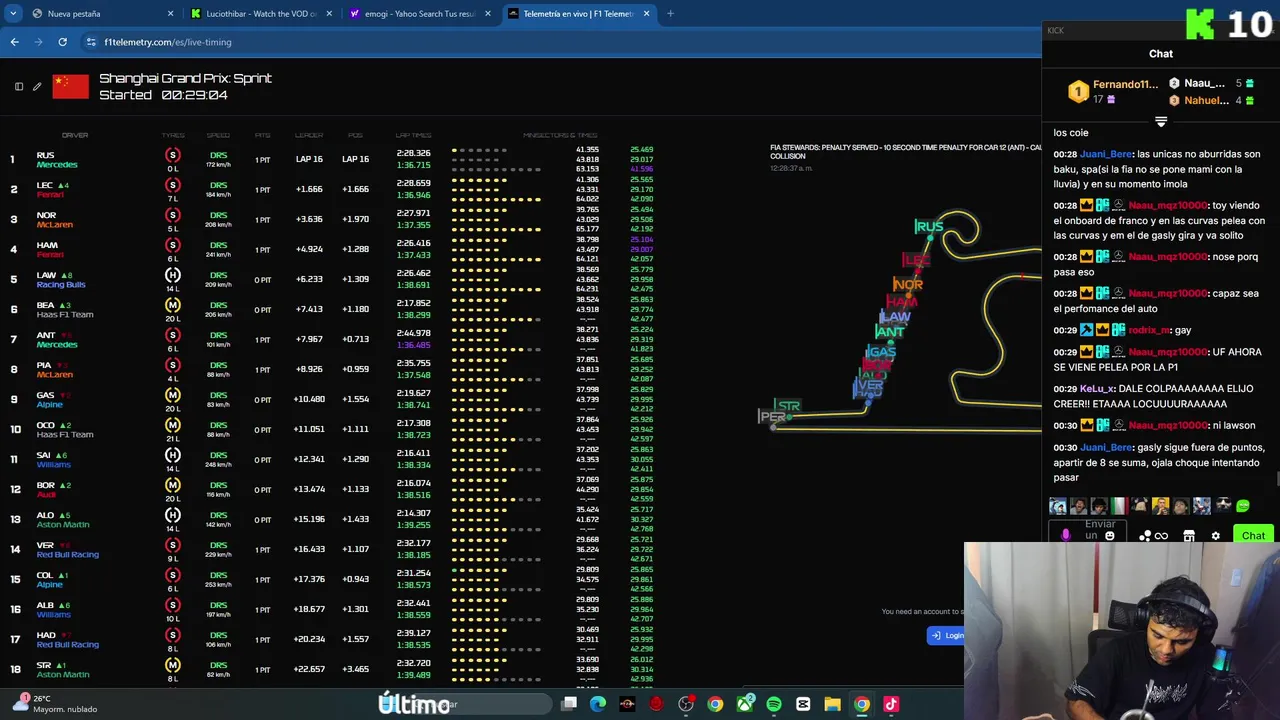Click the address bar URL field
The height and width of the screenshot is (720, 1280).
(560, 42)
